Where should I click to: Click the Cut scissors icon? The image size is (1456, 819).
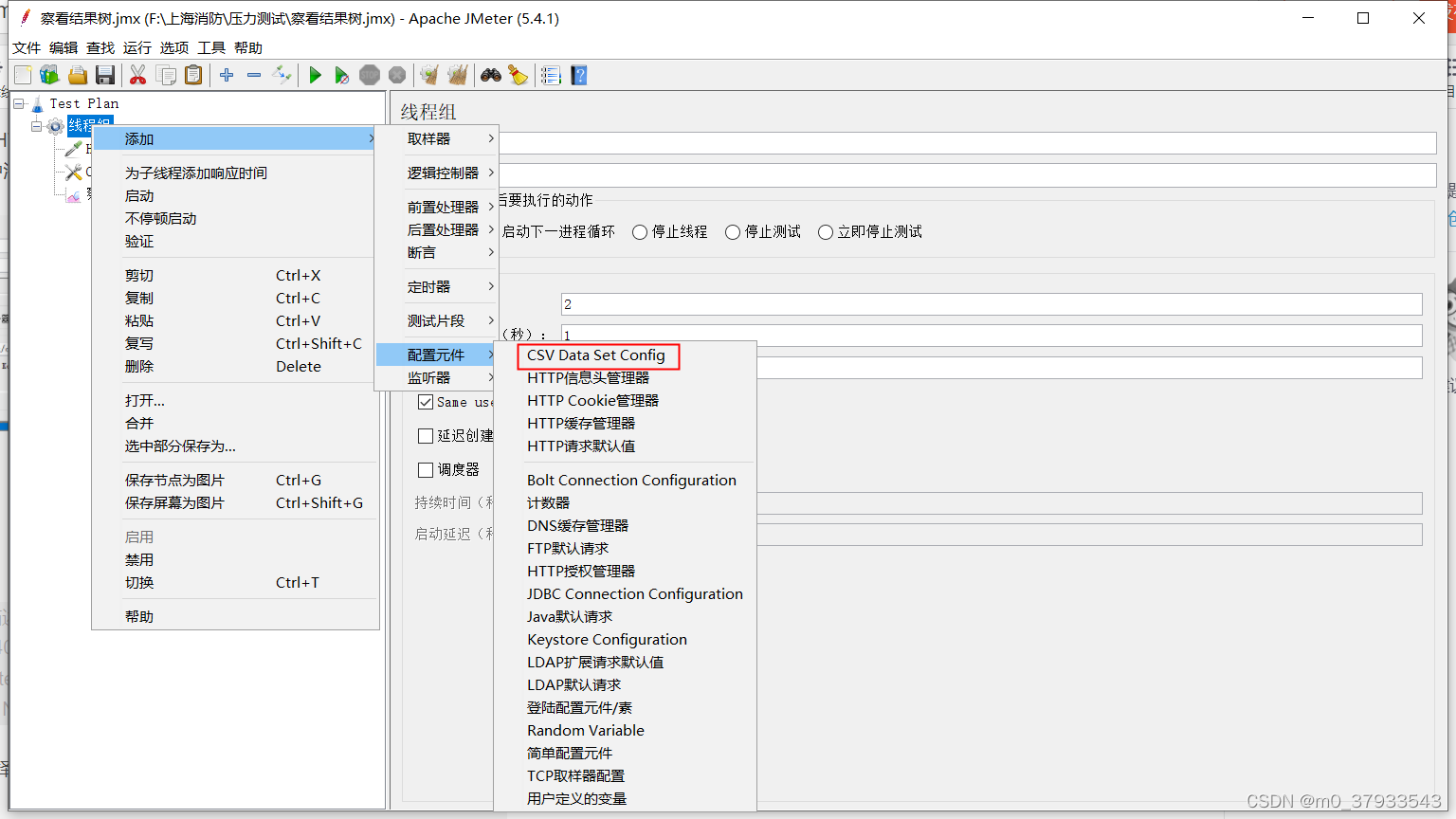coord(138,75)
